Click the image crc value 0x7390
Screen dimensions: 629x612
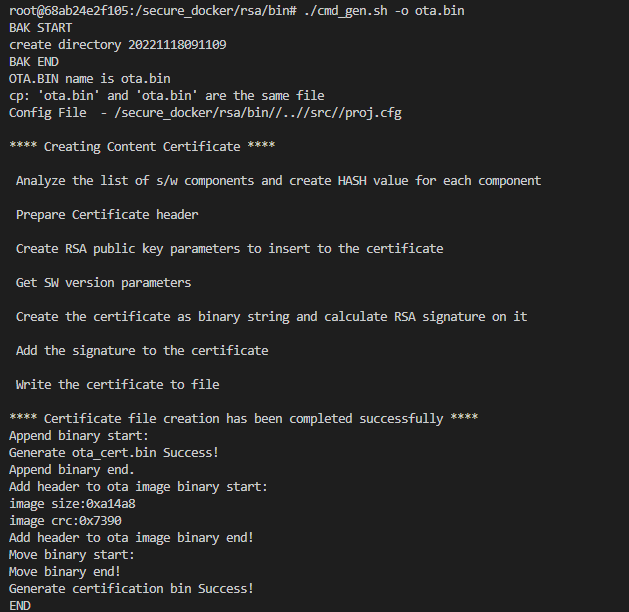100,521
